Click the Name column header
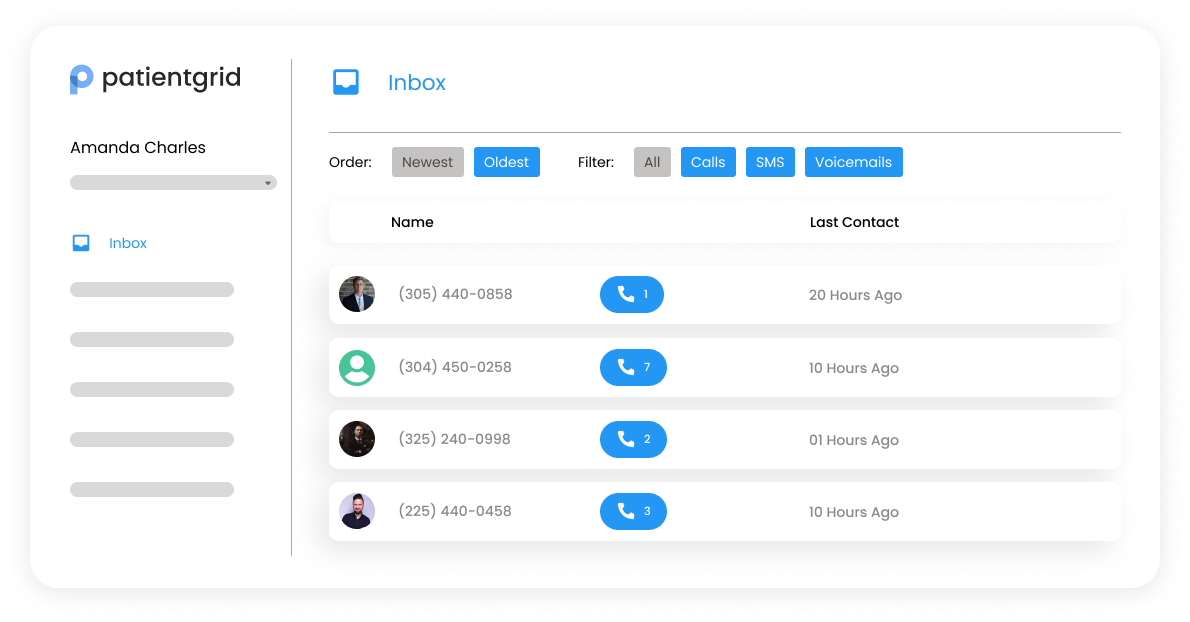 pyautogui.click(x=412, y=222)
